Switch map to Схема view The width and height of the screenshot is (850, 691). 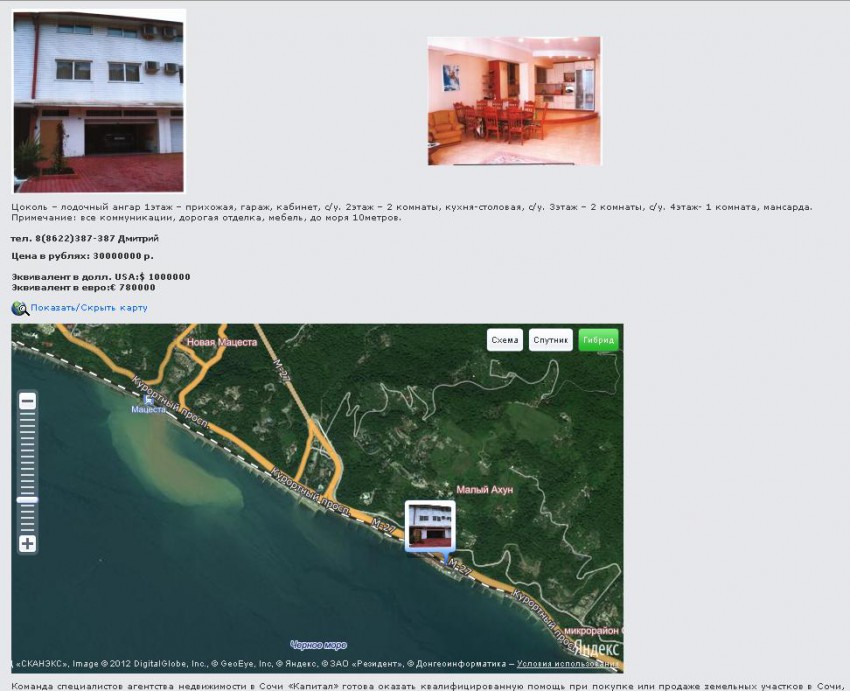point(505,340)
